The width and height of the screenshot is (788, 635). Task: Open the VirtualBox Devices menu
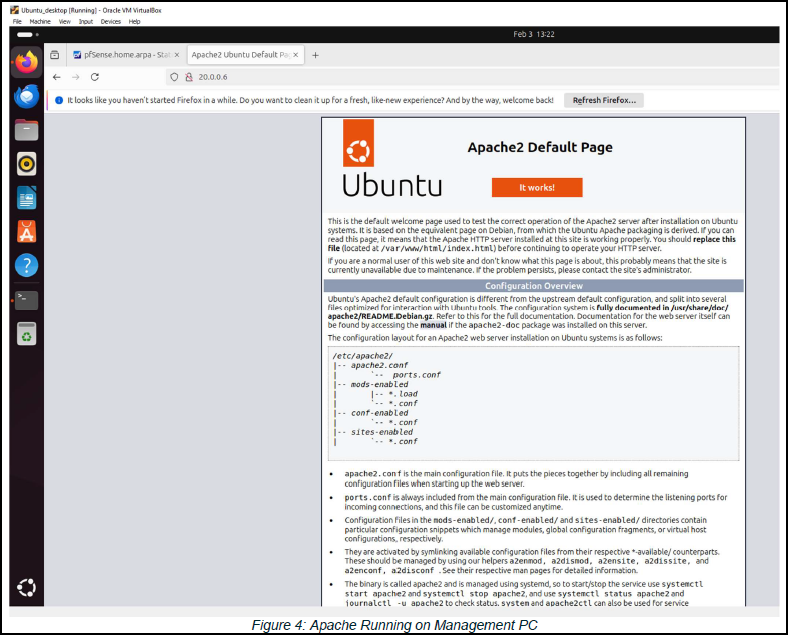[x=111, y=22]
